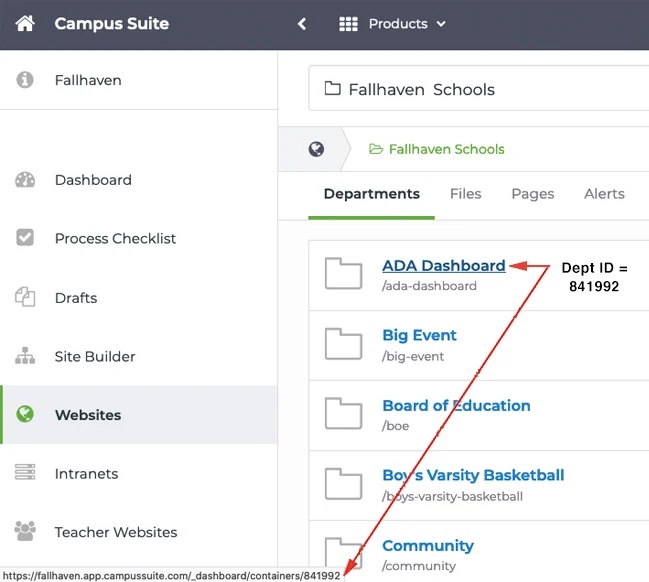The width and height of the screenshot is (649, 582).
Task: Click the Process Checklist checkmark icon
Action: [x=25, y=238]
